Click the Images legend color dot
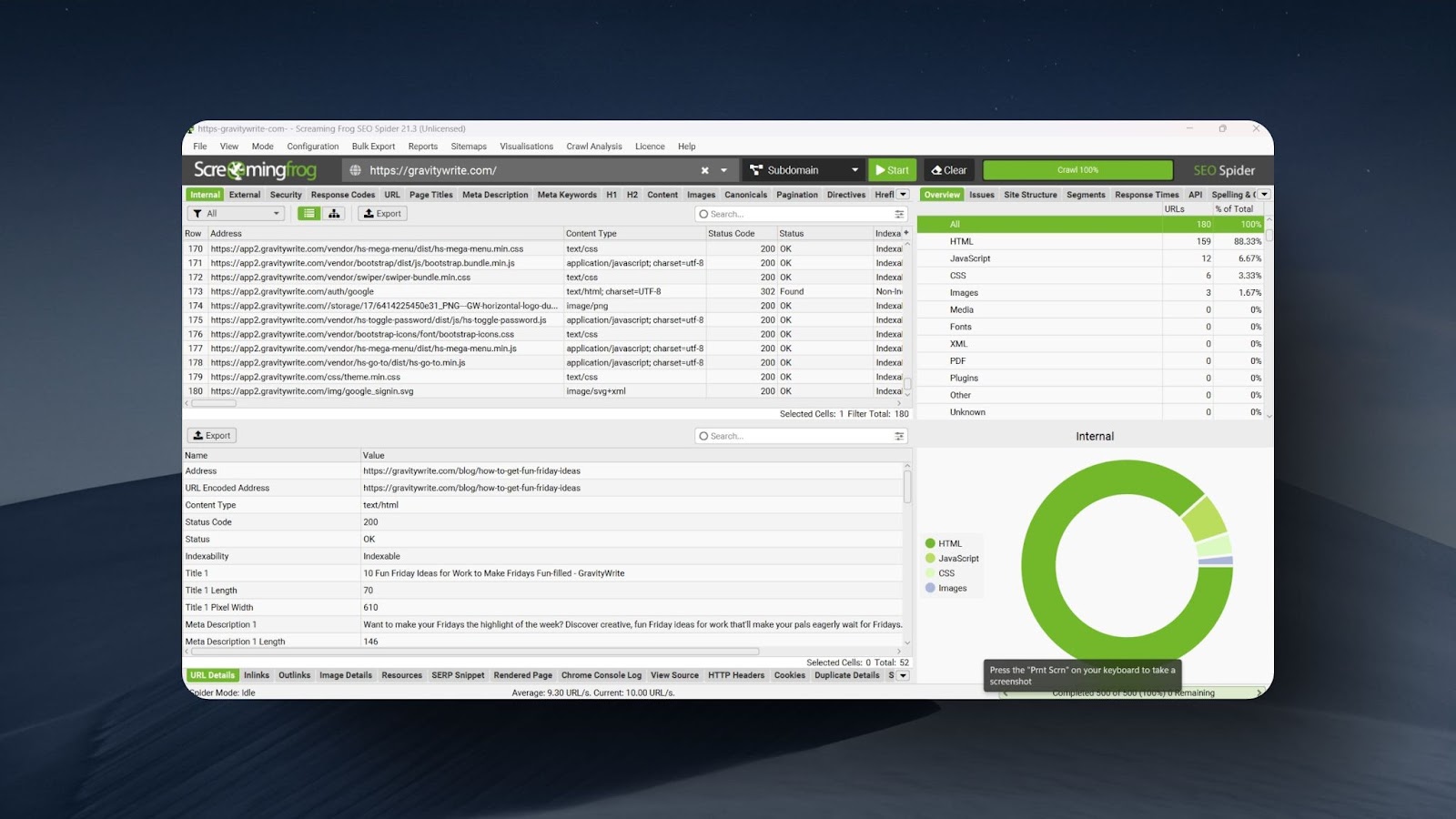The width and height of the screenshot is (1456, 819). point(930,588)
